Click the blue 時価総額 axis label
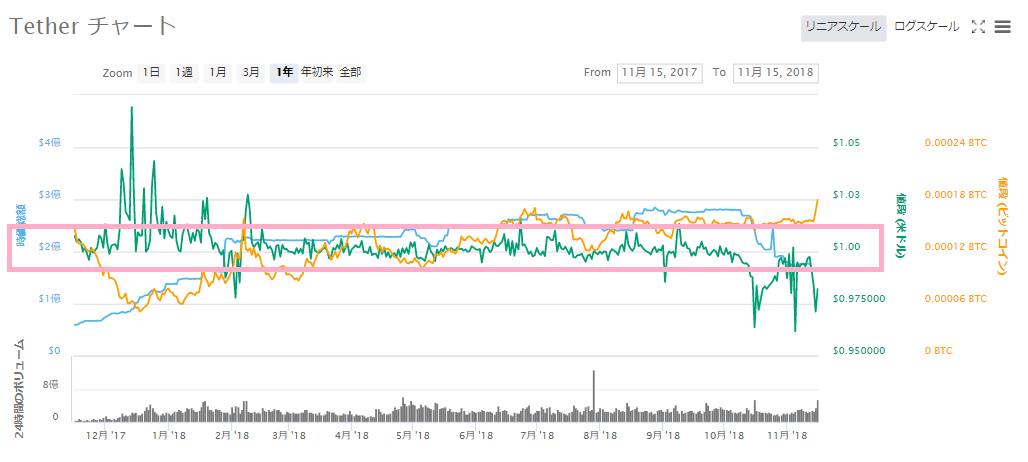The width and height of the screenshot is (1028, 462). coord(21,226)
